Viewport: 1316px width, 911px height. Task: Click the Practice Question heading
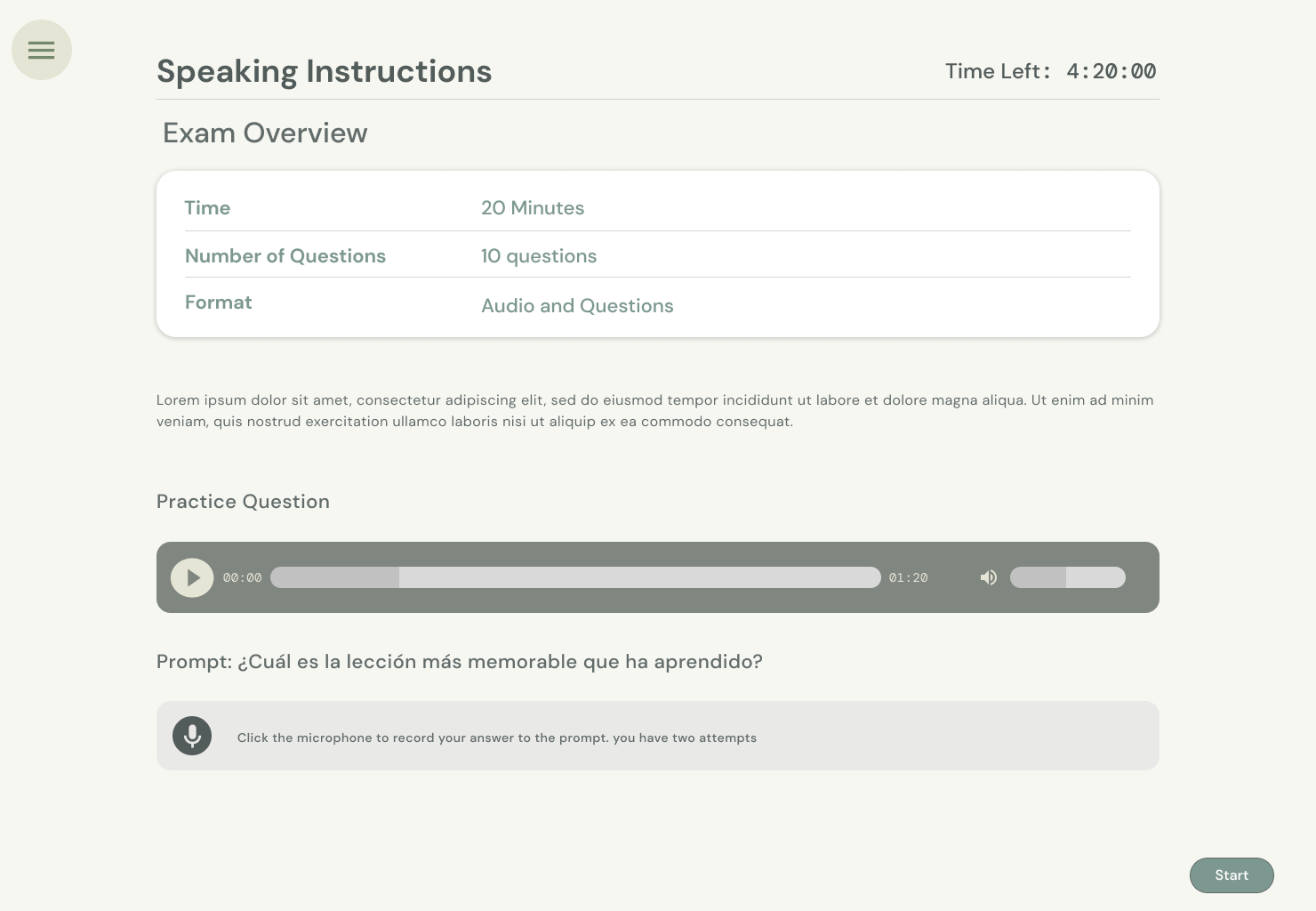(x=243, y=502)
